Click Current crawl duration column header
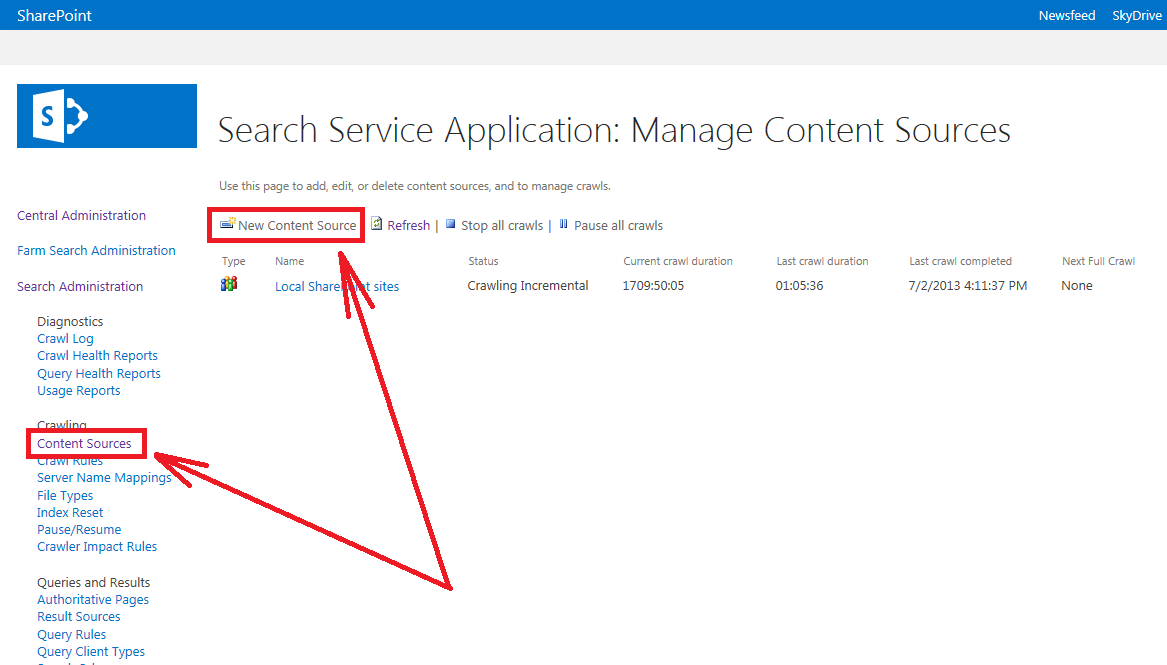The height and width of the screenshot is (665, 1167). (x=678, y=261)
